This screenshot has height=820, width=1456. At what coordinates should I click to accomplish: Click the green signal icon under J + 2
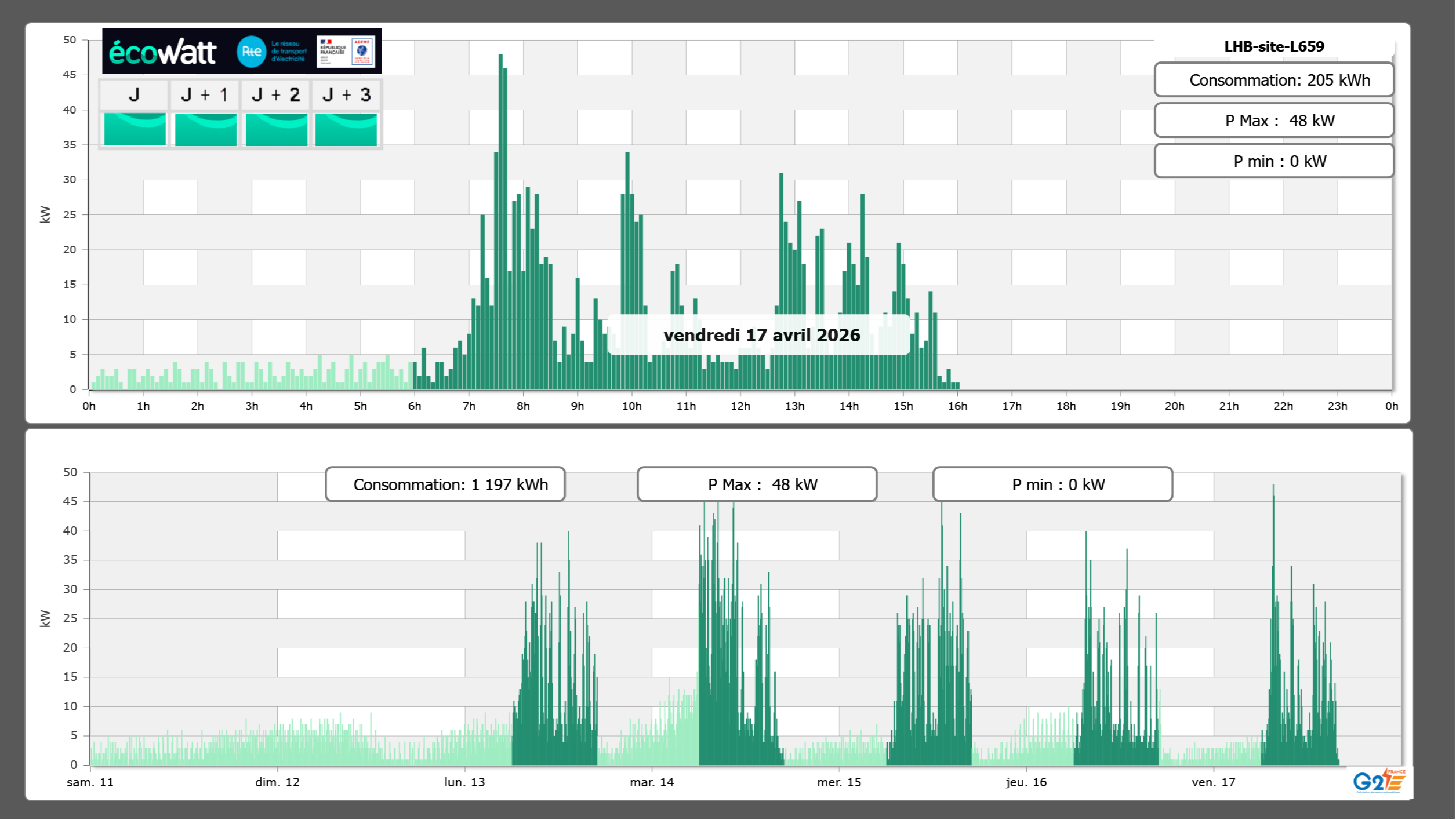click(276, 129)
